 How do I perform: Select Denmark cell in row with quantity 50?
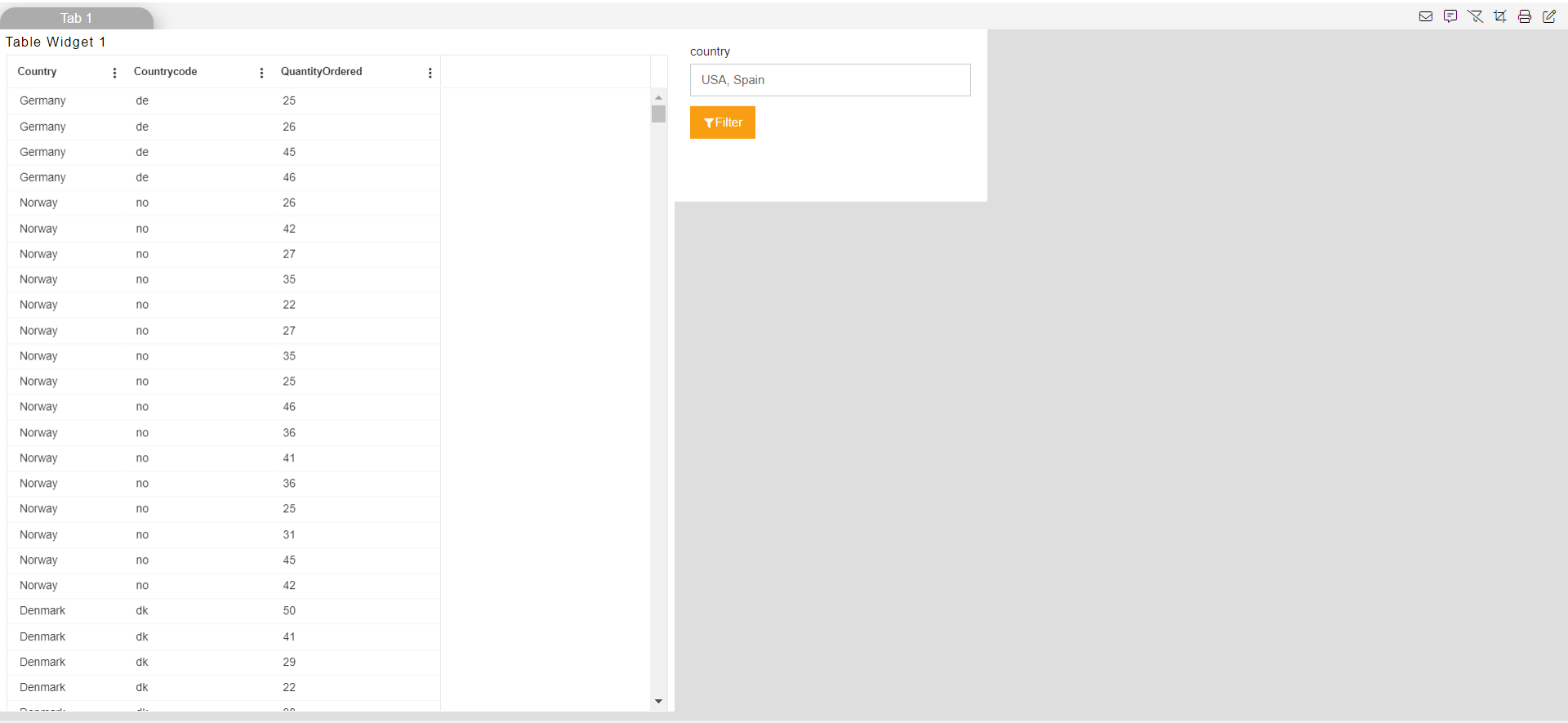[x=42, y=611]
